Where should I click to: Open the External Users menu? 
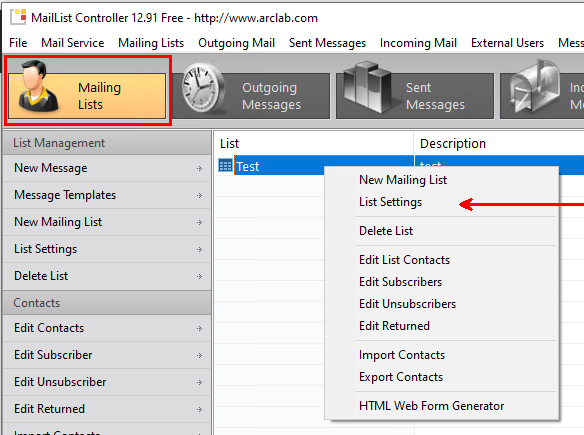pyautogui.click(x=507, y=43)
